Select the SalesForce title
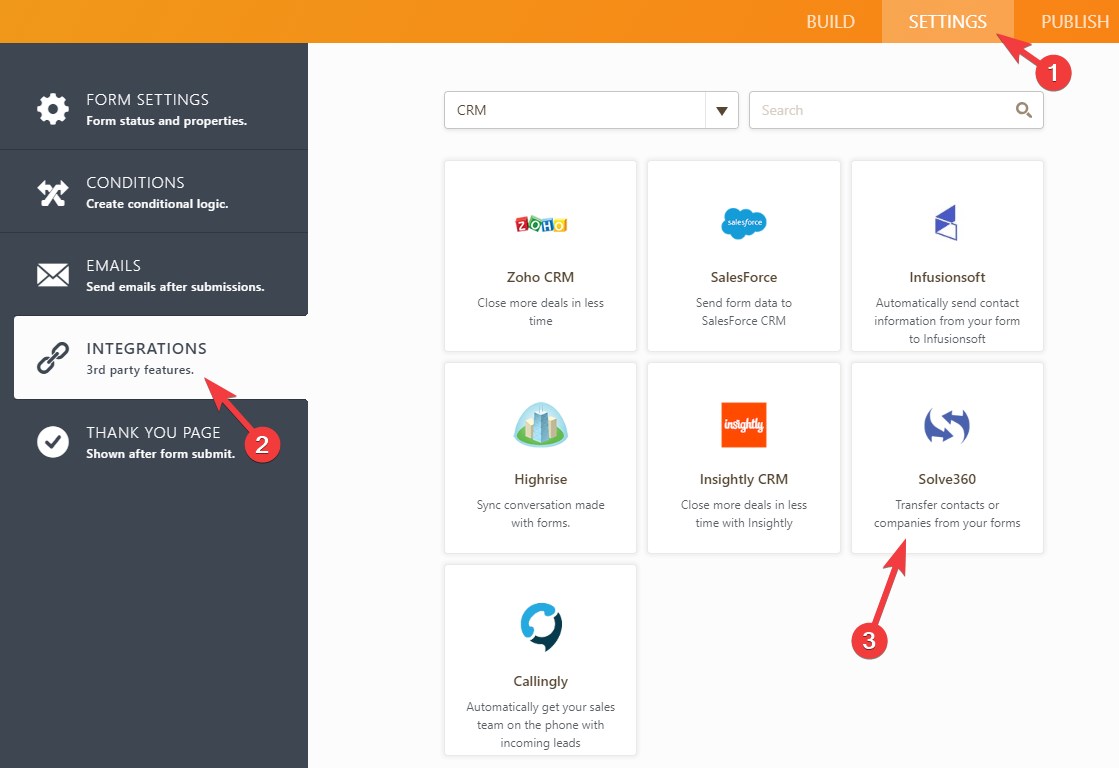This screenshot has width=1119, height=768. (744, 277)
